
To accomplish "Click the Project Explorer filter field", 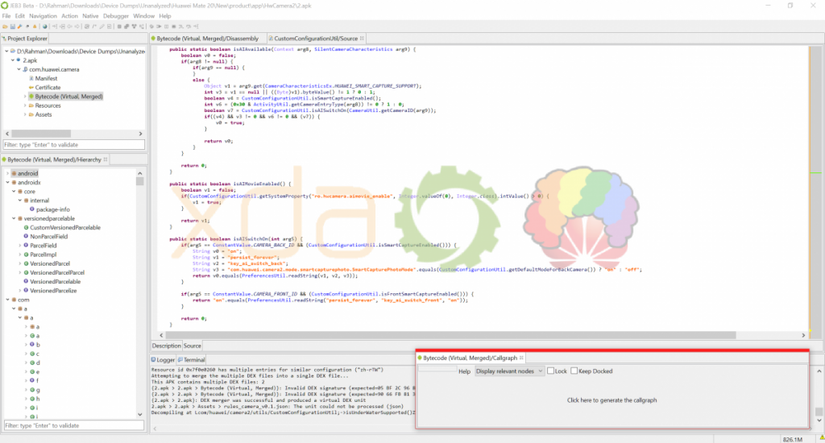I will [74, 145].
